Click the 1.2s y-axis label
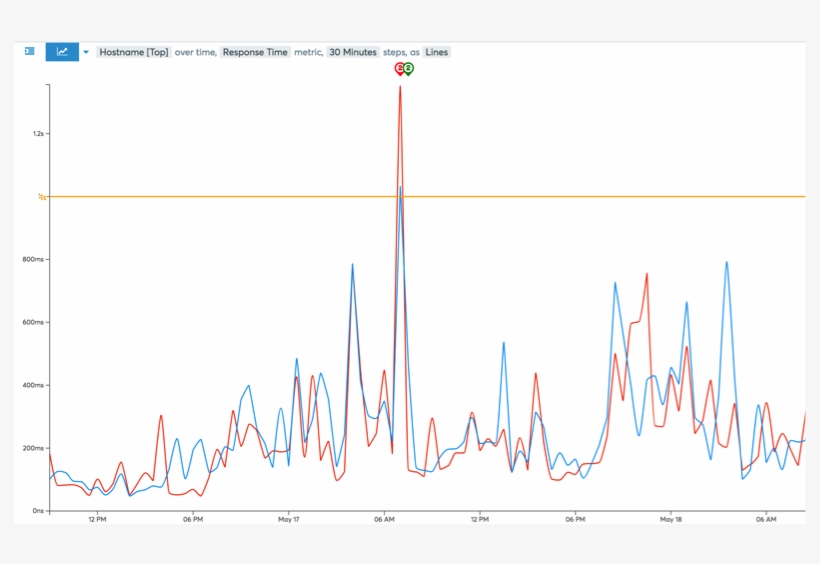Viewport: 820px width, 564px height. (38, 134)
